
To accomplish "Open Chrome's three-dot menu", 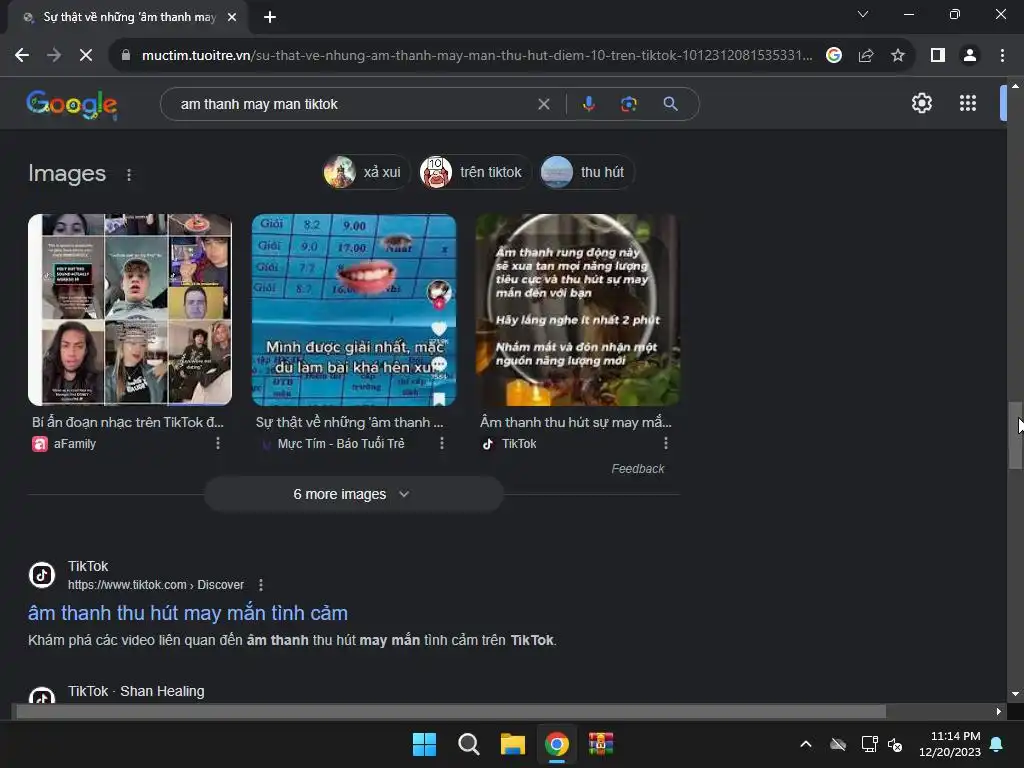I will pyautogui.click(x=1002, y=56).
